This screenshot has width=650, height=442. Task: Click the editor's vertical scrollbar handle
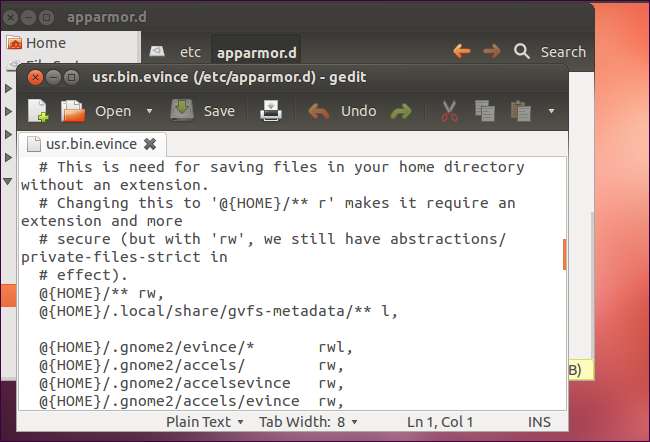[x=564, y=253]
